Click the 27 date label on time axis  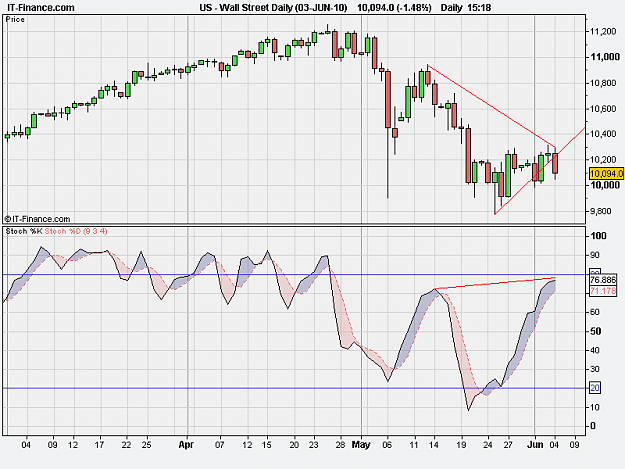(507, 445)
